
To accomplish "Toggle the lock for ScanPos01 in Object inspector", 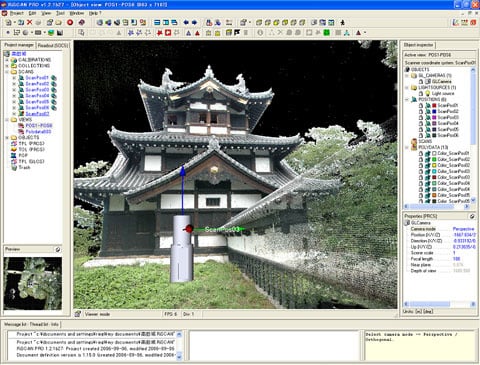I will (421, 105).
